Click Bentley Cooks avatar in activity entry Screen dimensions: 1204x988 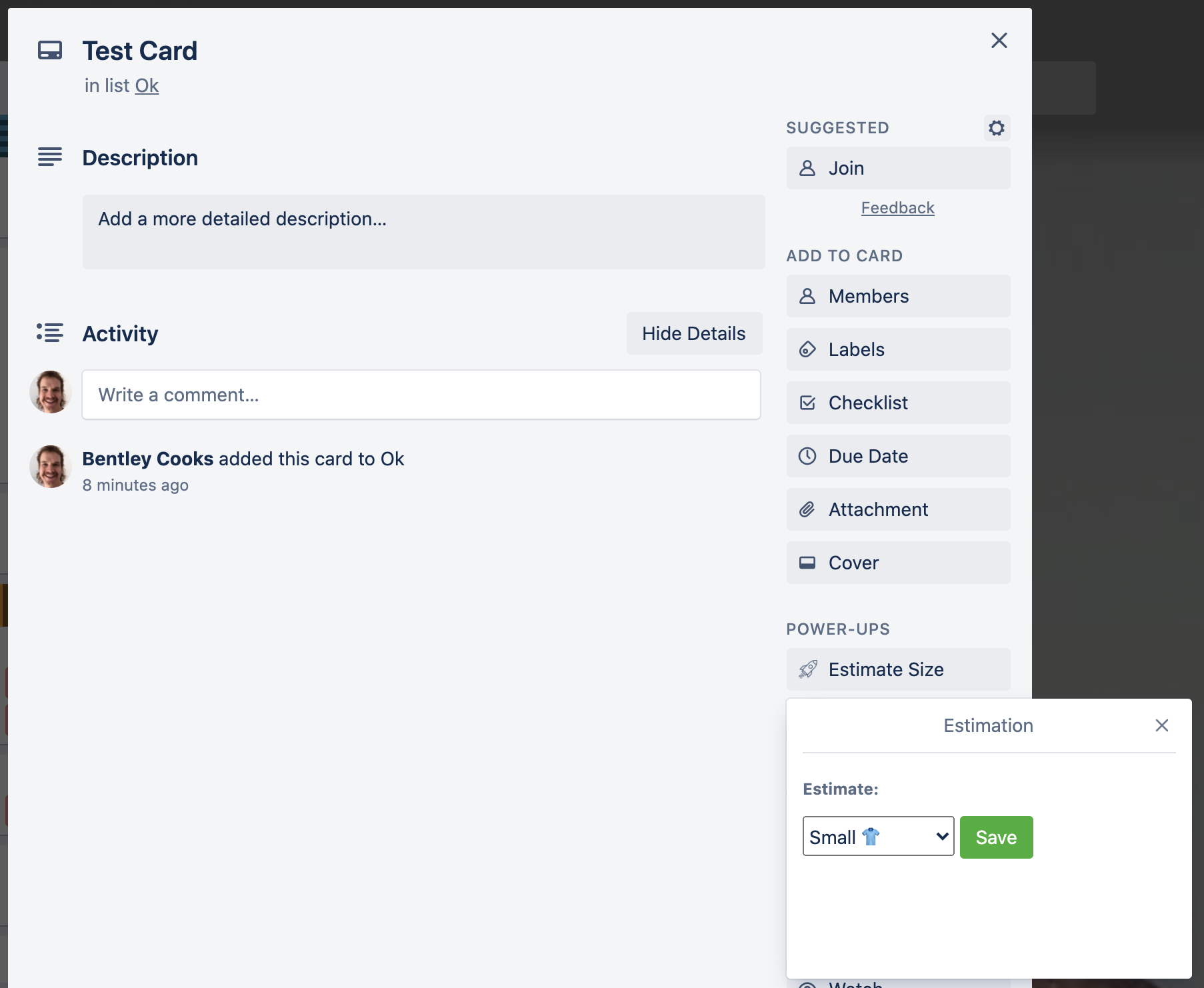[x=50, y=467]
